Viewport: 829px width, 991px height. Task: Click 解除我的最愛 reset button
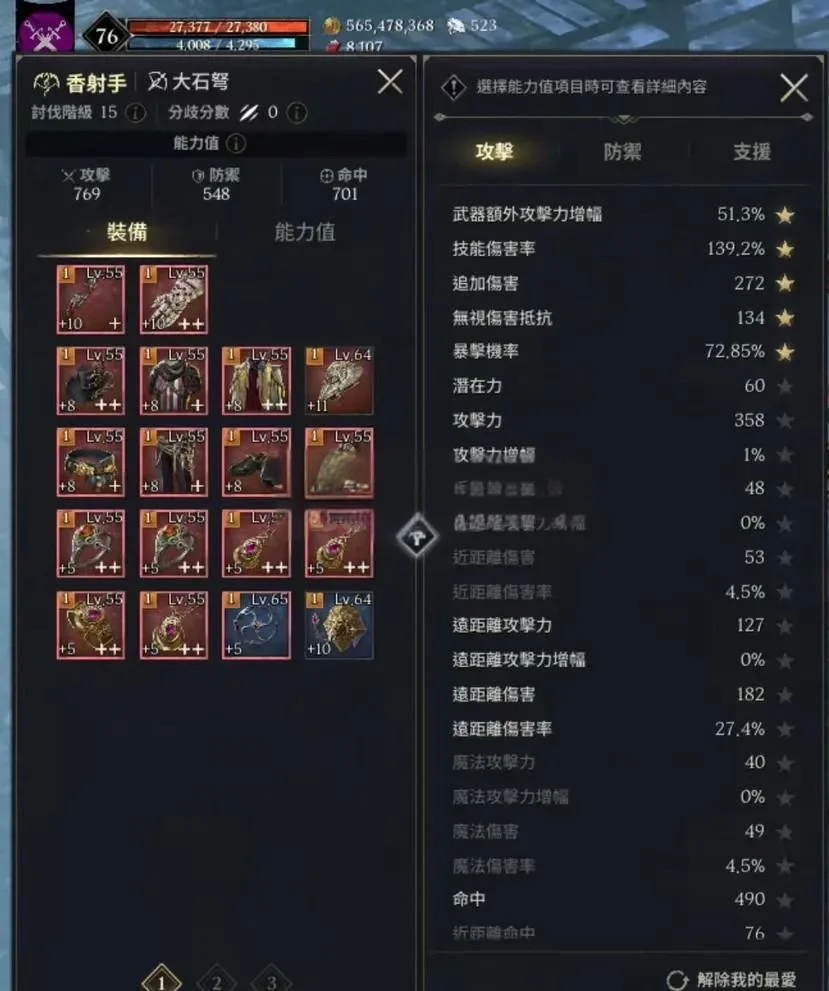point(732,980)
